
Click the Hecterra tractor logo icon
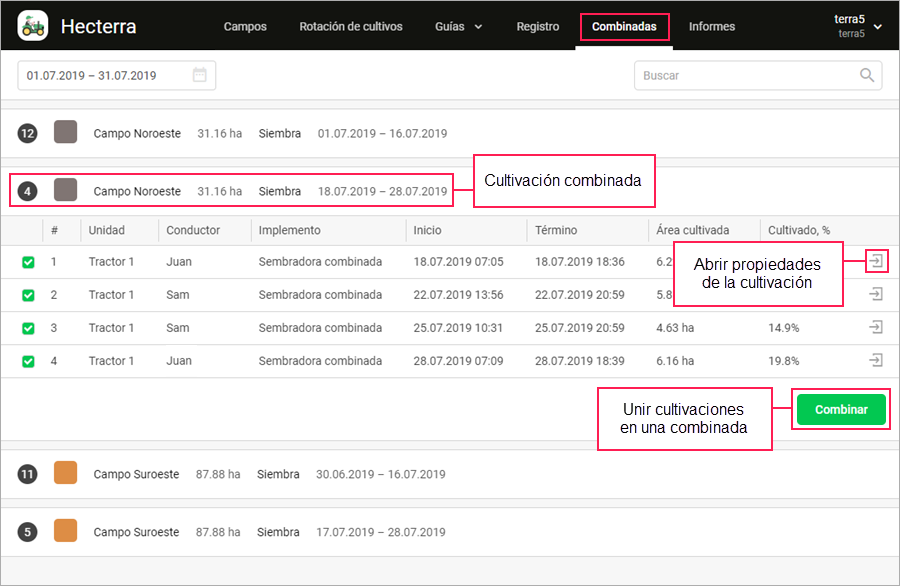tap(33, 26)
